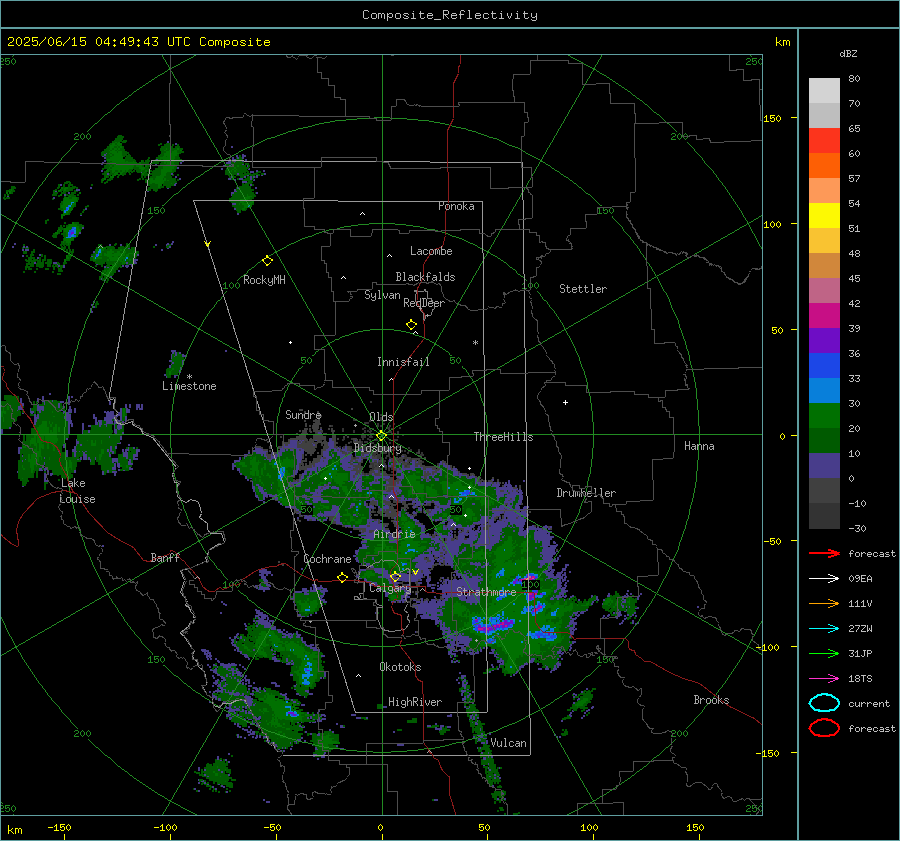Click the magenta 18TS arrow icon
Screen dimensions: 900x841
click(x=824, y=679)
